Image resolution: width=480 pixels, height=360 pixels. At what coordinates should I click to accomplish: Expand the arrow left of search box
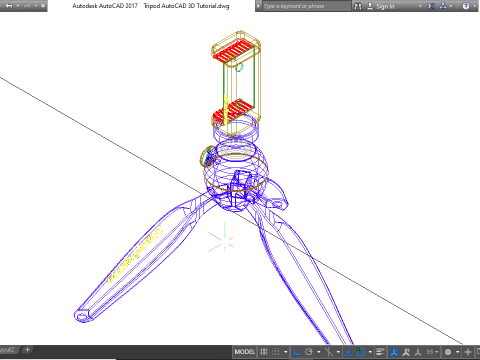coord(258,6)
